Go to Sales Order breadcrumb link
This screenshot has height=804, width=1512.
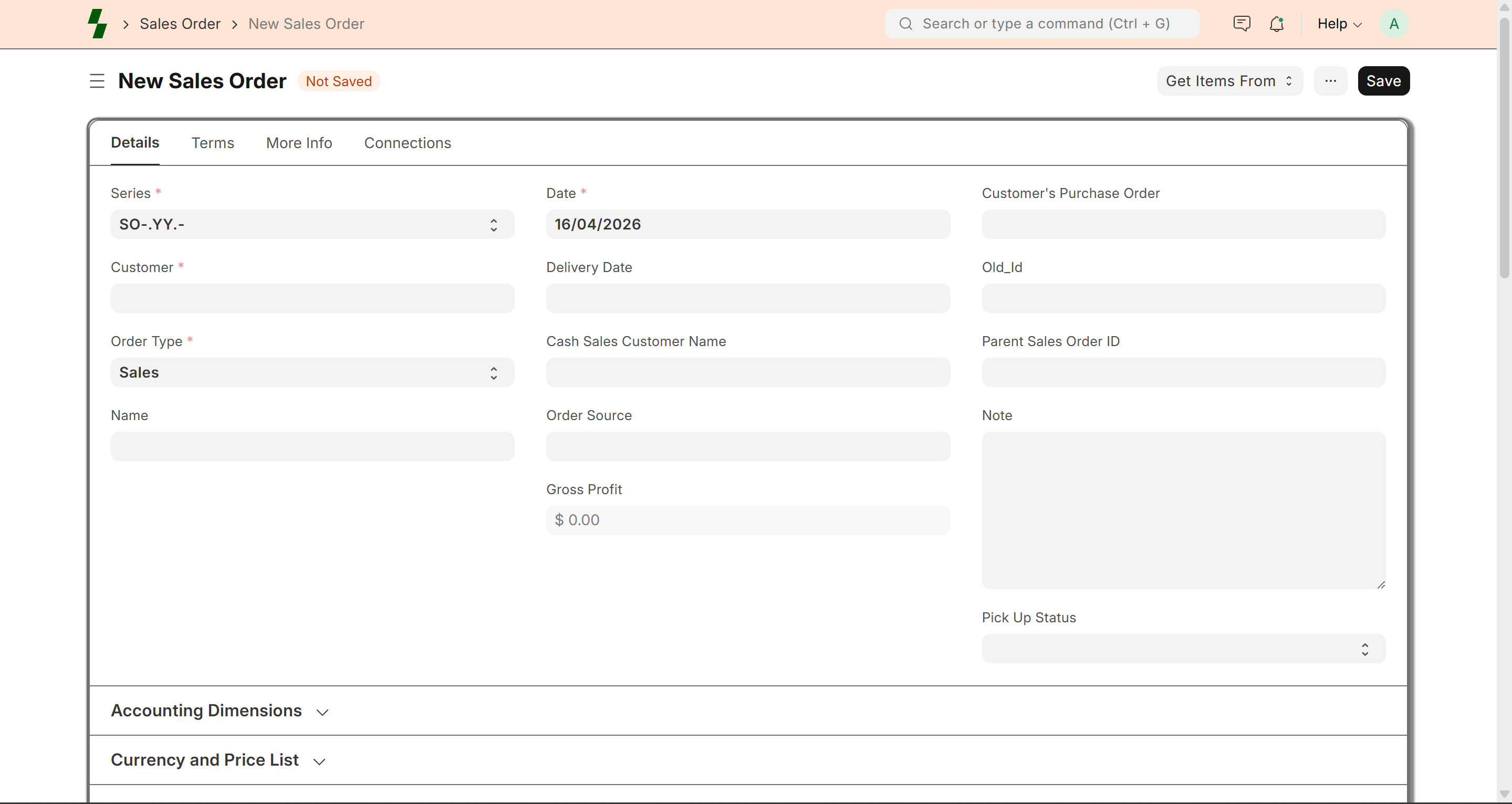pyautogui.click(x=180, y=24)
